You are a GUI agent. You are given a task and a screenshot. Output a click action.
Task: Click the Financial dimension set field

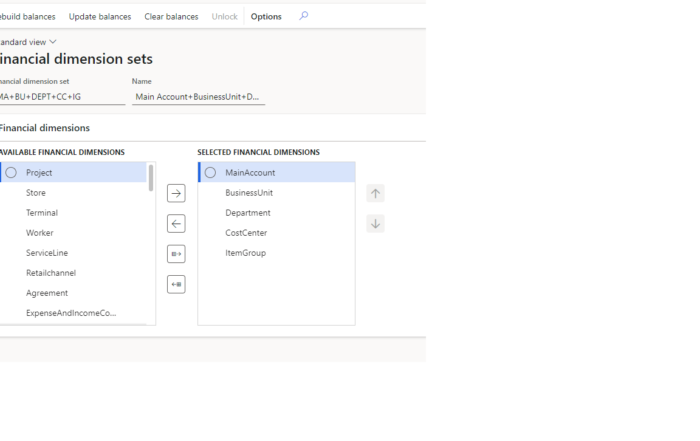[62, 97]
